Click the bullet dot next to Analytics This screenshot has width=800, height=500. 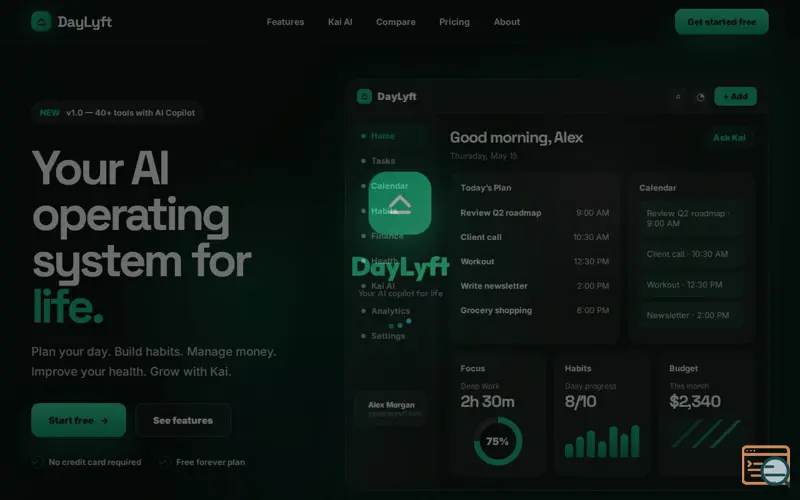tap(363, 311)
